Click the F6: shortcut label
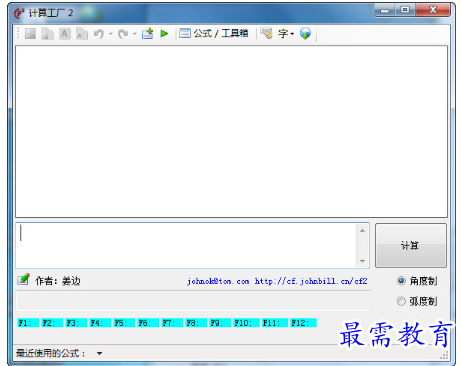 (148, 323)
